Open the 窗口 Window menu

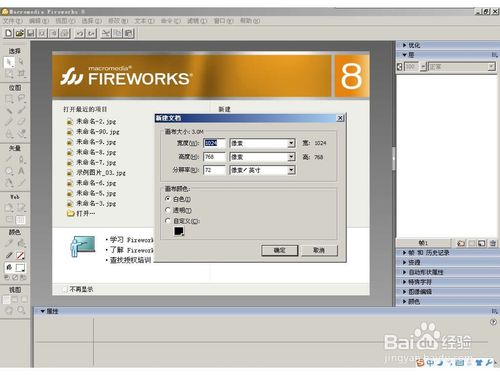coord(223,21)
